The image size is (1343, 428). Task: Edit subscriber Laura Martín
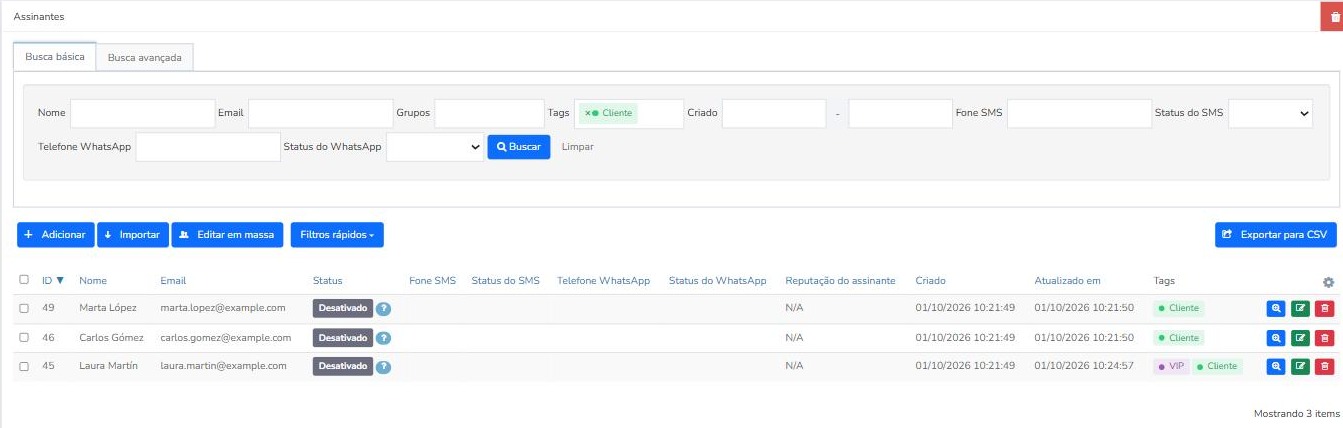[x=1300, y=367]
